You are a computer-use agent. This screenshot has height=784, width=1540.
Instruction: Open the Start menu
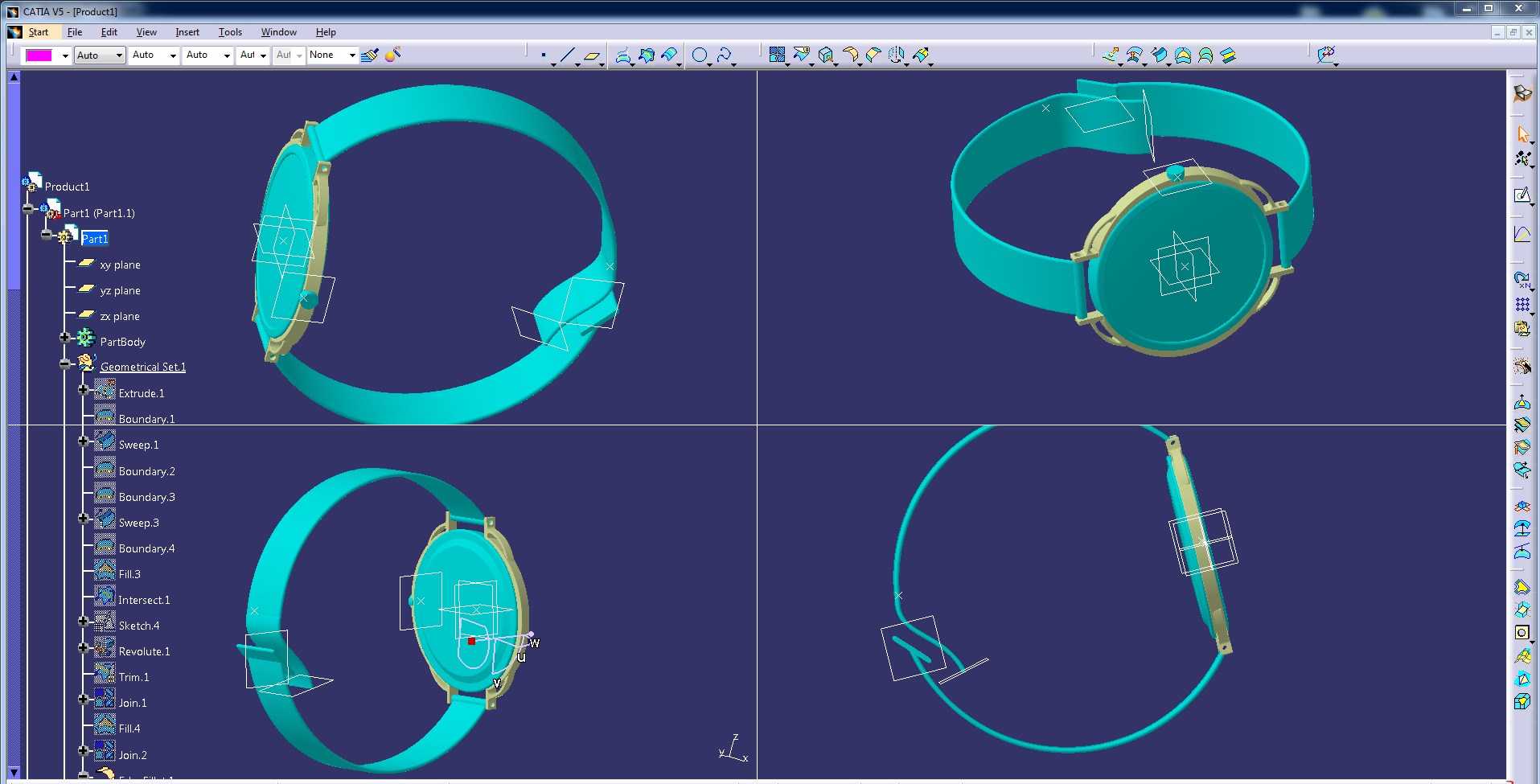(x=39, y=32)
